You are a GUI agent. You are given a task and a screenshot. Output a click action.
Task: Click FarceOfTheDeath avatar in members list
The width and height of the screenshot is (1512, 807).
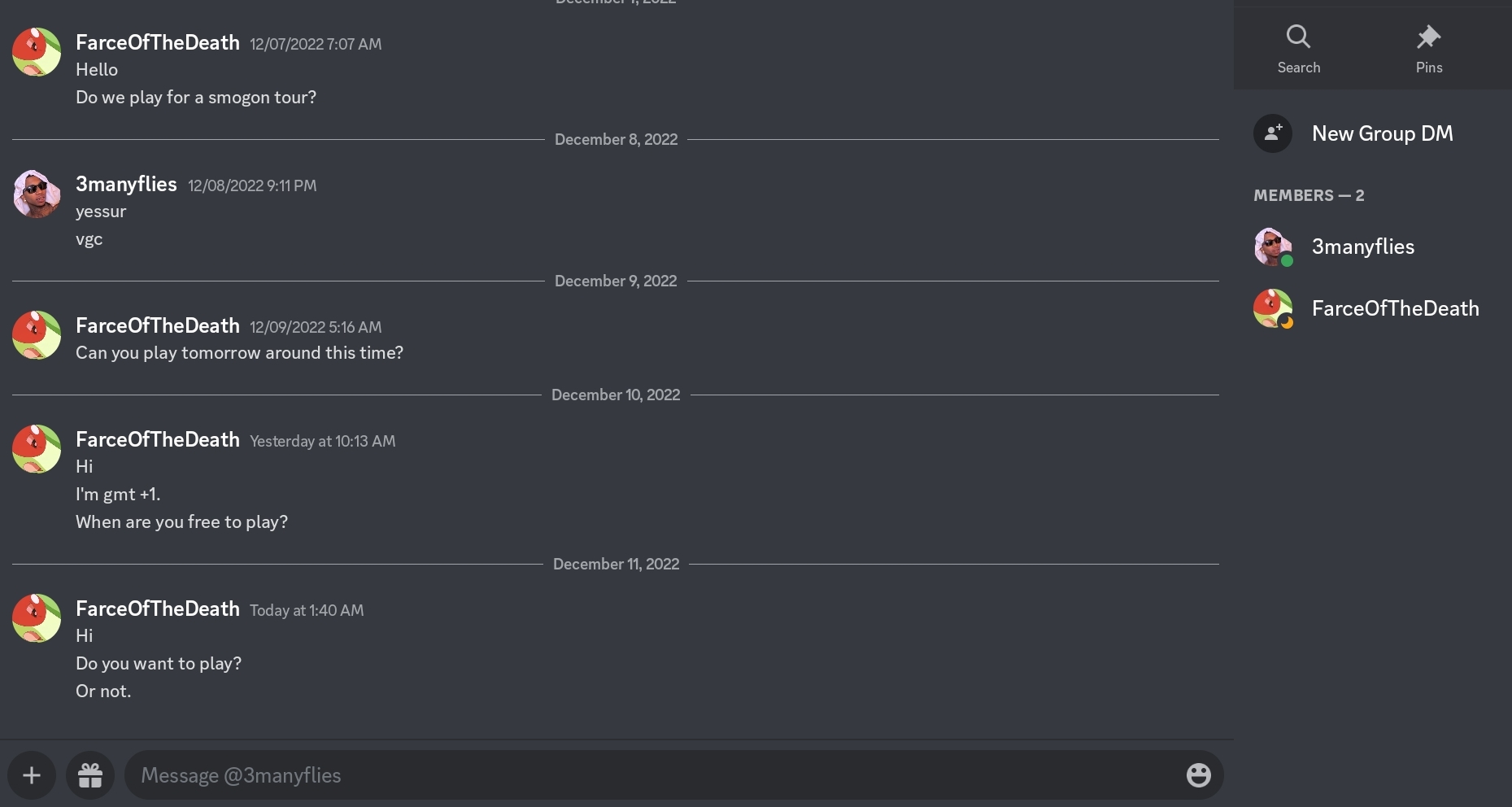coord(1273,308)
